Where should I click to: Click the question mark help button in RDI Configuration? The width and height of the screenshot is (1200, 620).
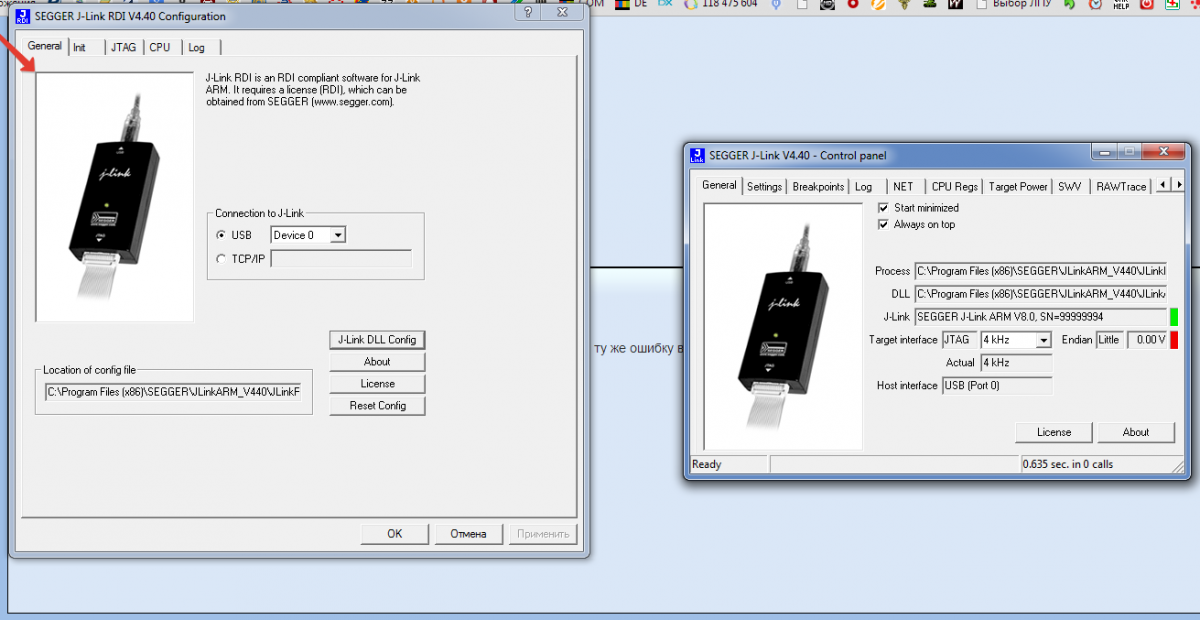(x=527, y=13)
